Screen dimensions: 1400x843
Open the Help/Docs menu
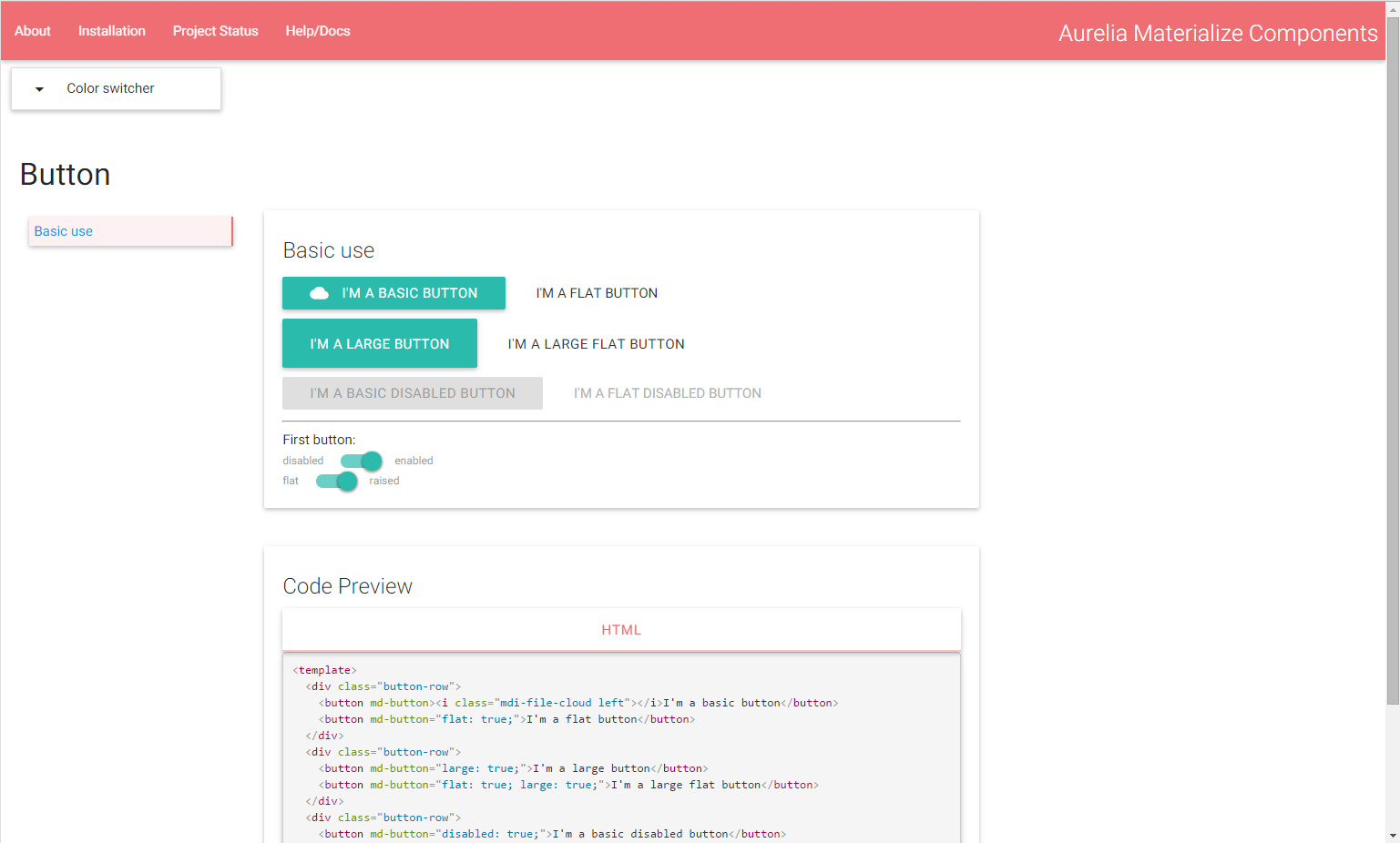click(x=318, y=31)
